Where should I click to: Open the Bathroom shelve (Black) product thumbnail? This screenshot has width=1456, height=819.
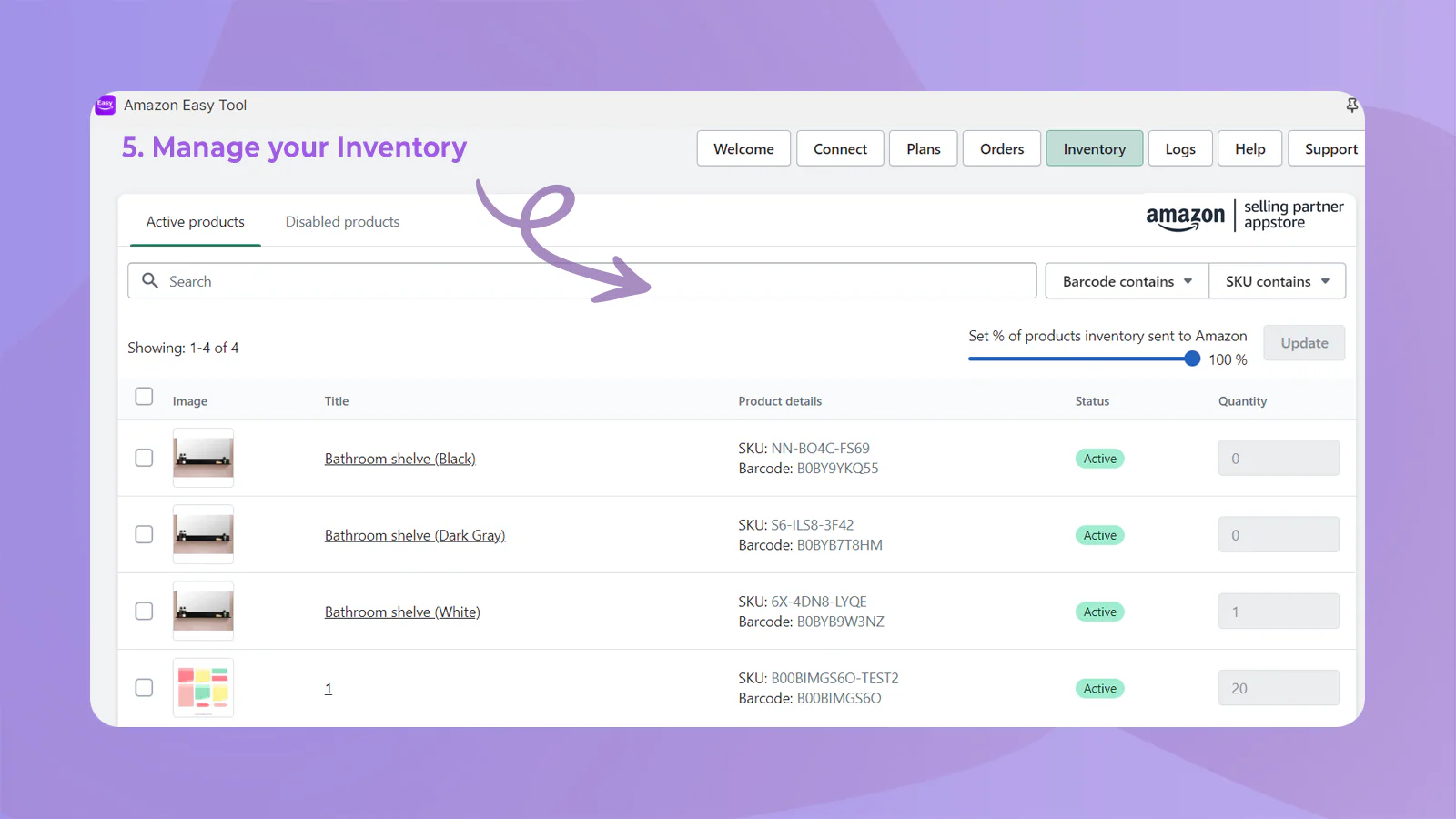coord(203,458)
